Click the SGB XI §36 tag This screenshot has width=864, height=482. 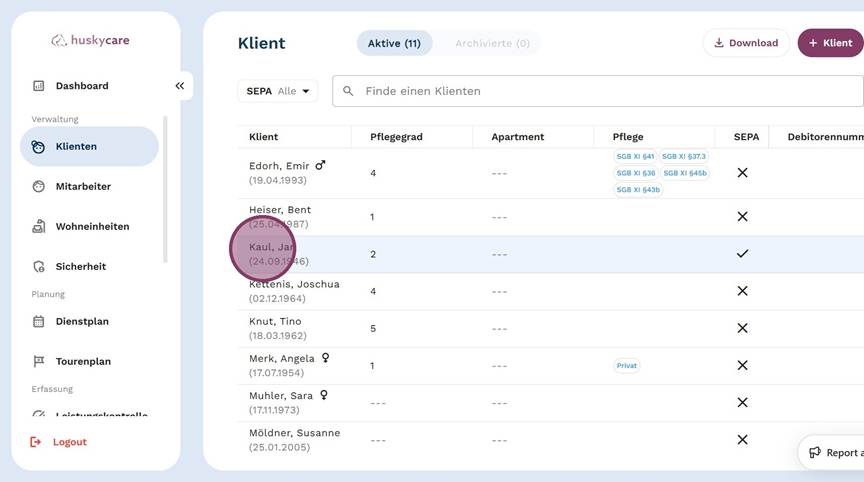click(x=636, y=173)
